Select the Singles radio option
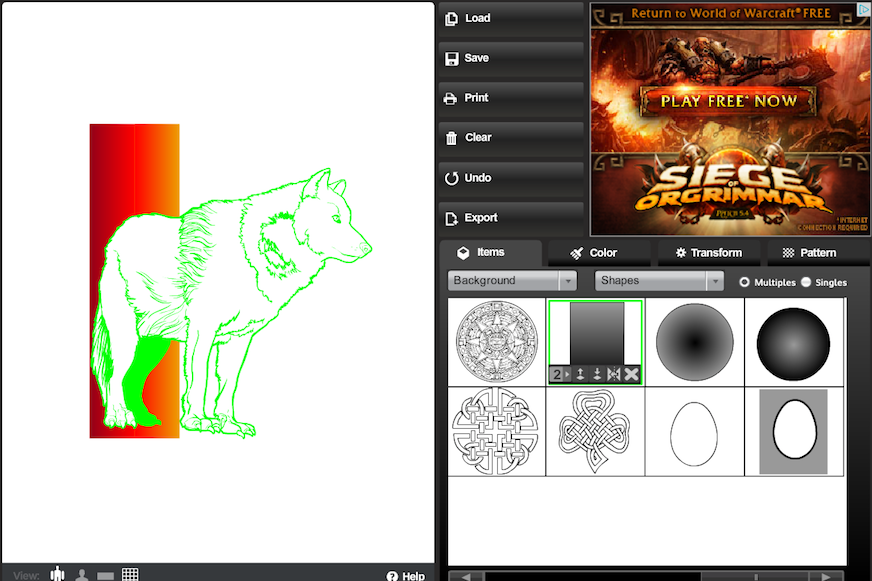The width and height of the screenshot is (872, 581). point(806,282)
